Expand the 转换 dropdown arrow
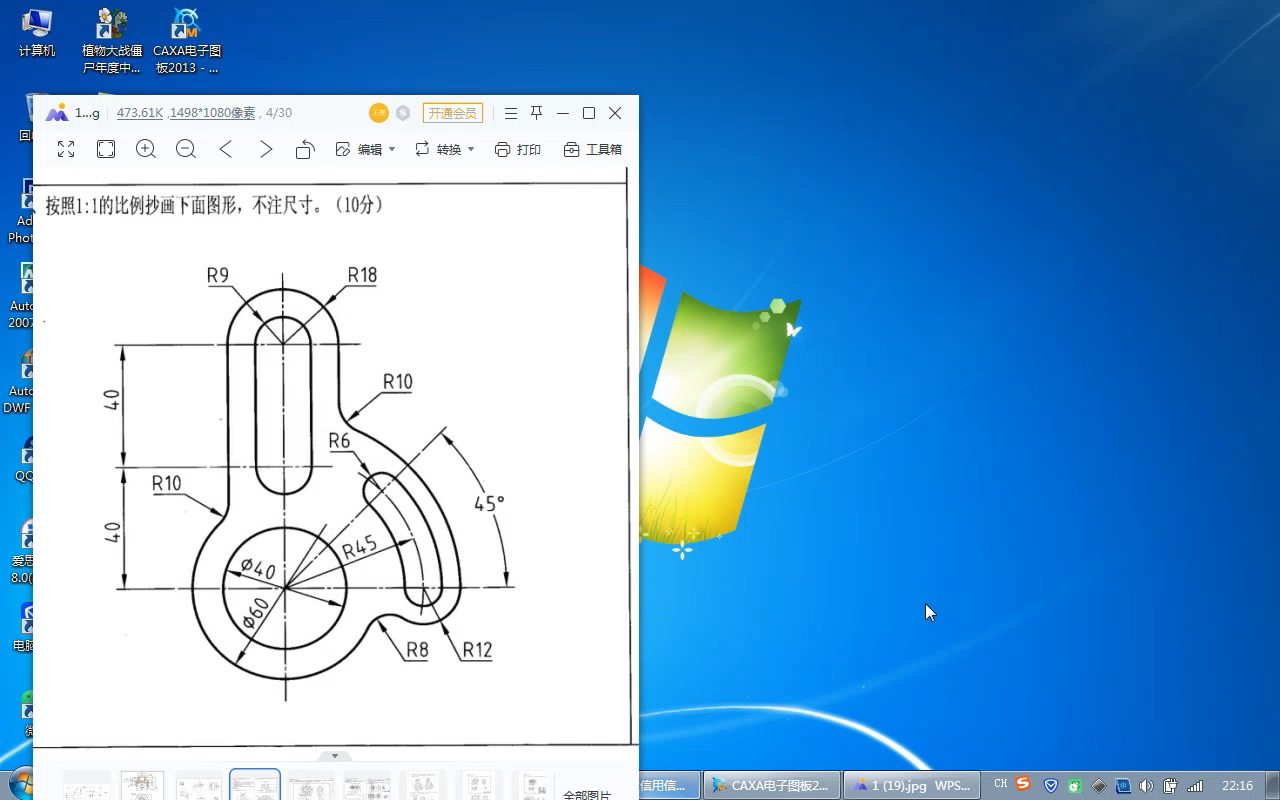 pyautogui.click(x=471, y=149)
